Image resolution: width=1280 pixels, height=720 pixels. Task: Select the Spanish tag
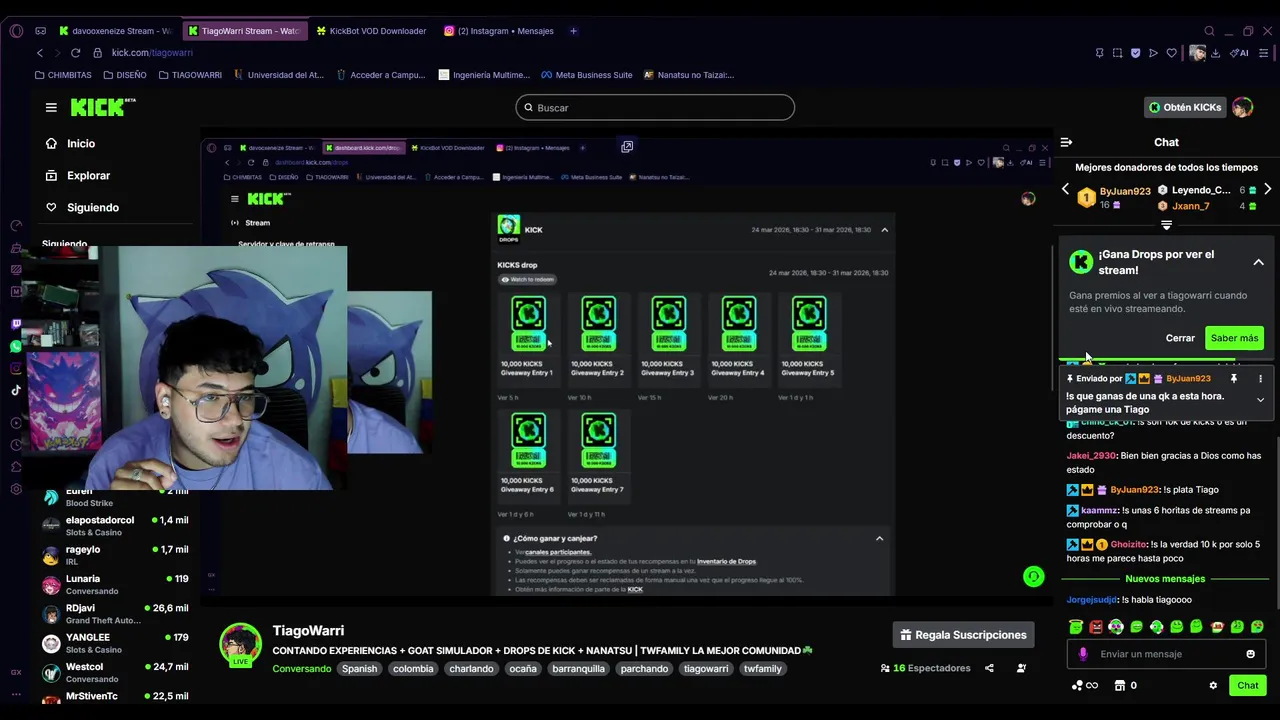point(359,669)
